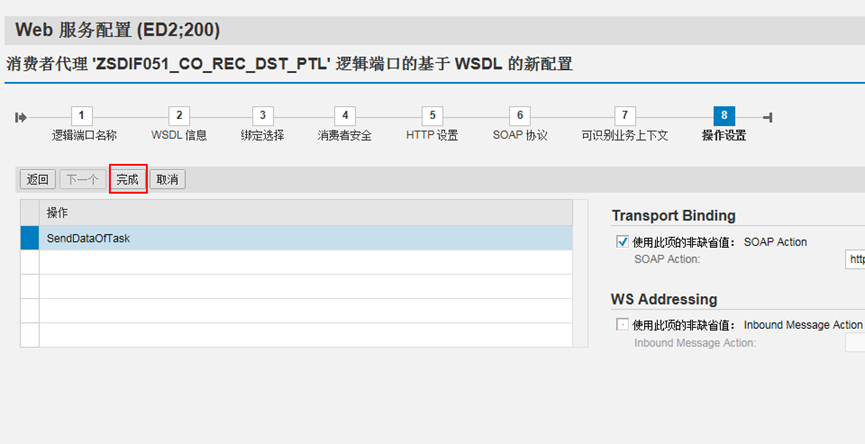Image resolution: width=865 pixels, height=444 pixels.
Task: Click the row selector beside SendDataOfTask
Action: click(x=30, y=238)
